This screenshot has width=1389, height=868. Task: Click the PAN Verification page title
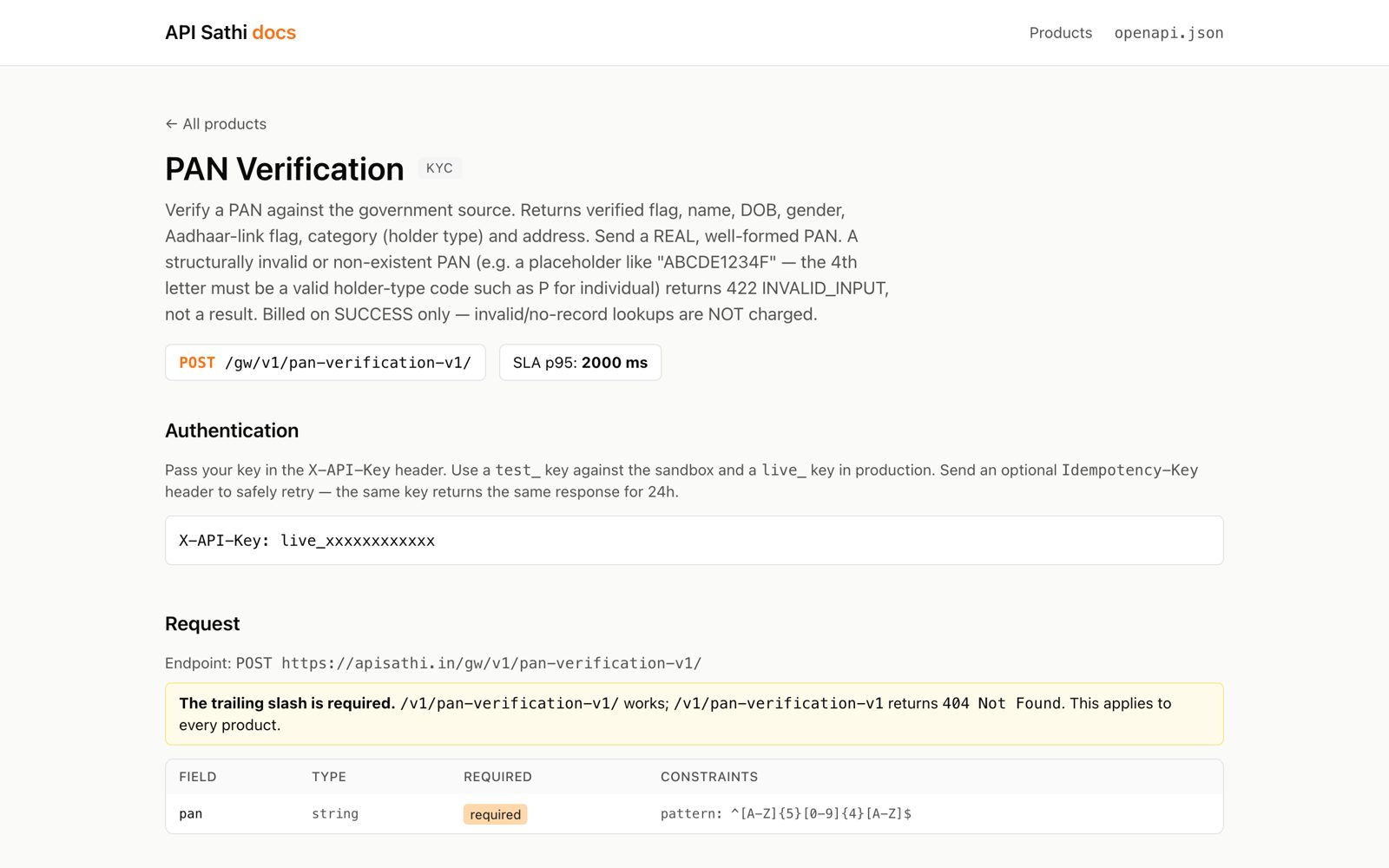[285, 169]
